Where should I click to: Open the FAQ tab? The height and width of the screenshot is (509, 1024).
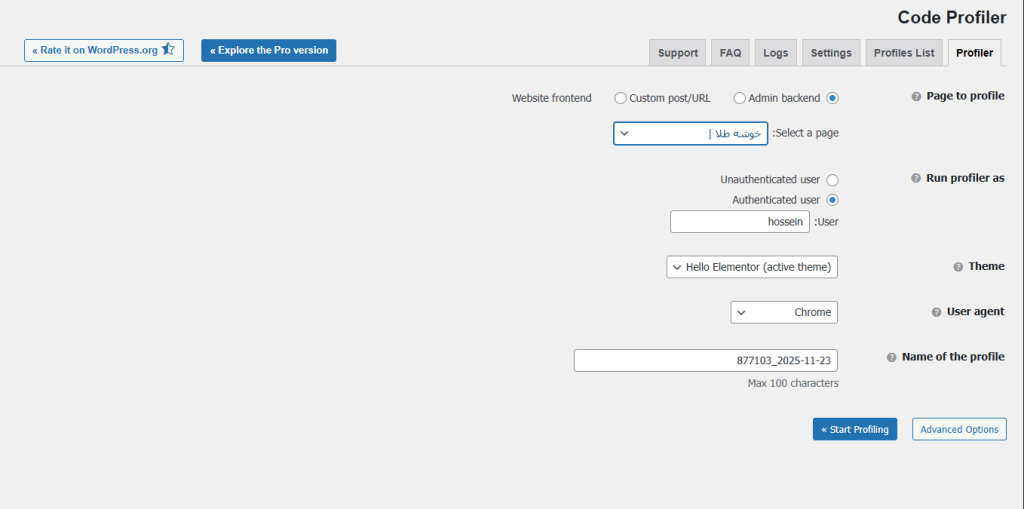[730, 53]
